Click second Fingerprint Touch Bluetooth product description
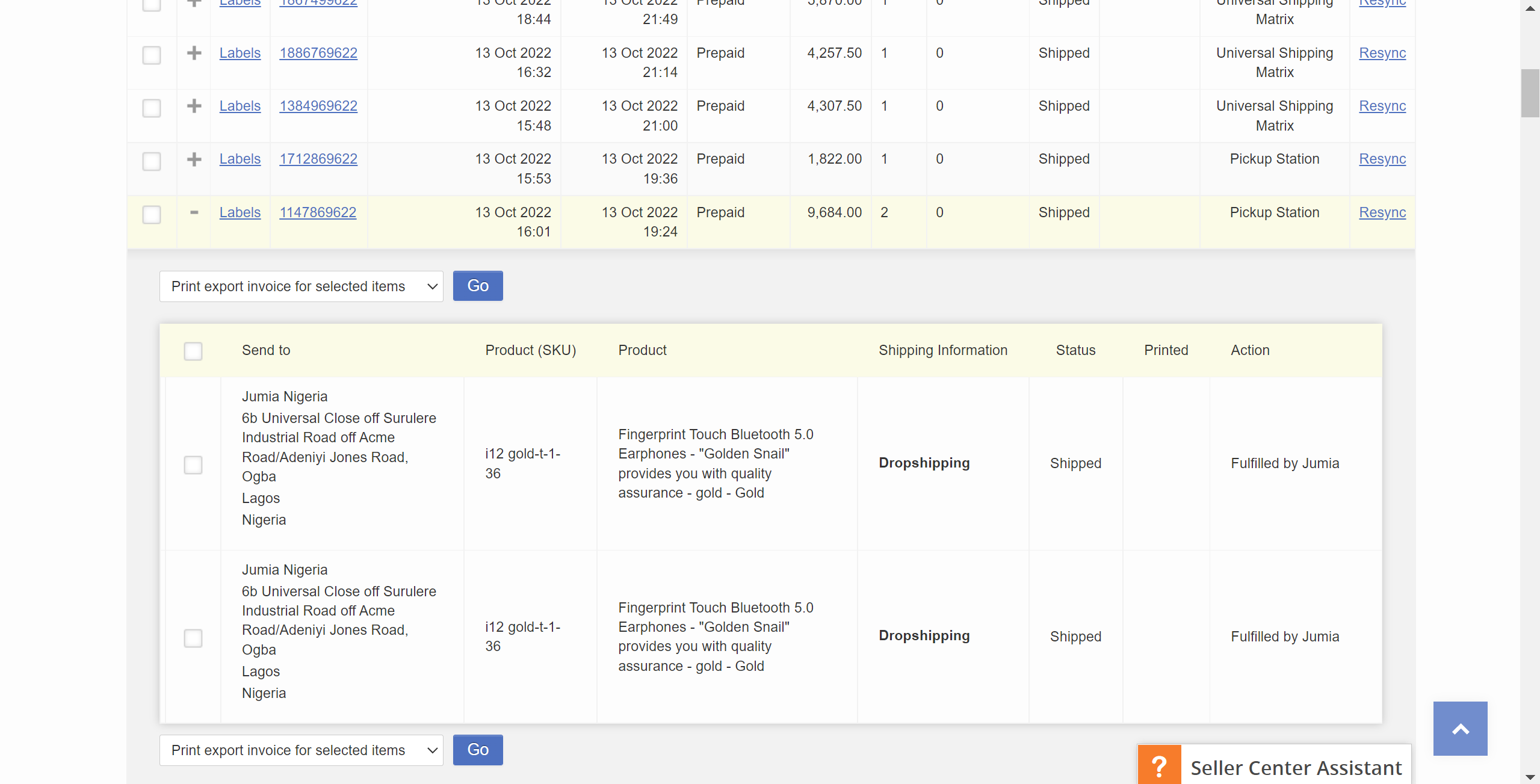This screenshot has height=784, width=1540. click(716, 637)
